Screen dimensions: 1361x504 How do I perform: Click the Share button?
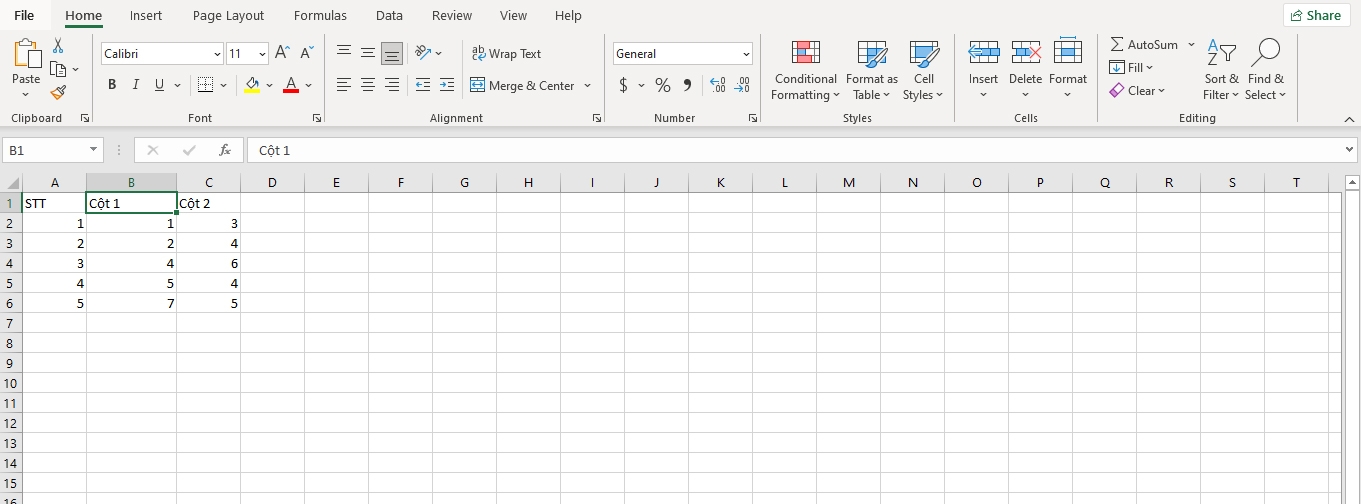click(x=1316, y=15)
